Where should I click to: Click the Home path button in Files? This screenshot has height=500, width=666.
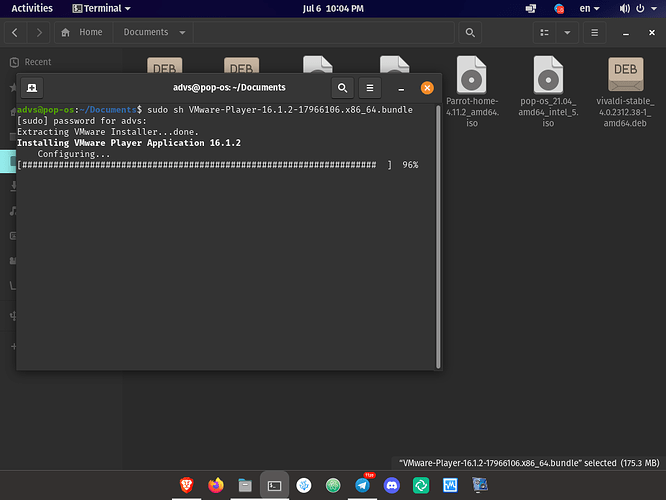click(84, 32)
